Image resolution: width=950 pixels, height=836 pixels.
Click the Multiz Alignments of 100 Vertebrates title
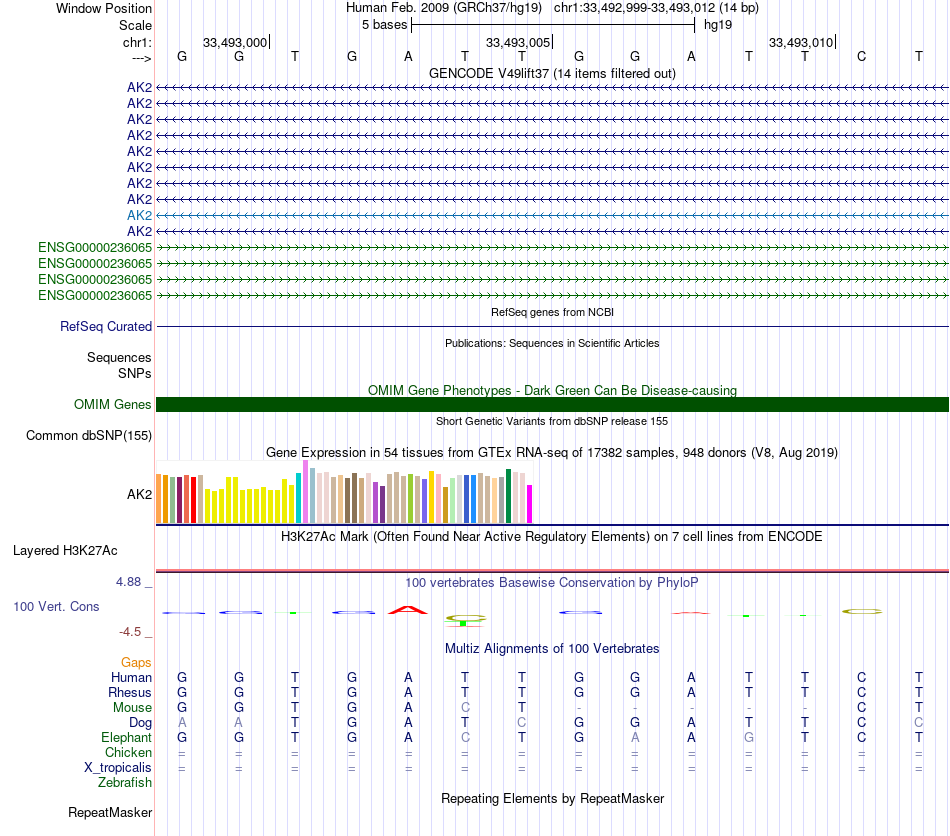pos(552,649)
